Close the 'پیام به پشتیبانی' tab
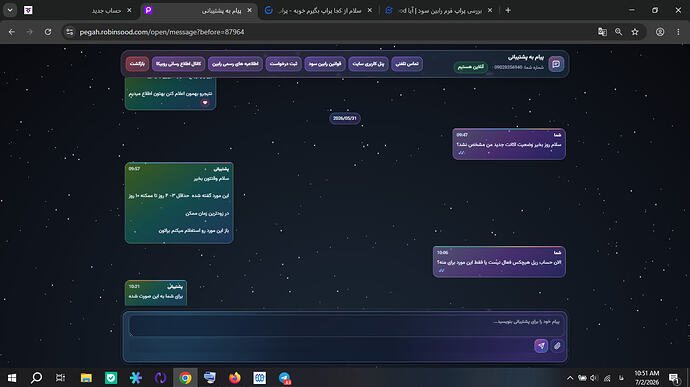 pyautogui.click(x=250, y=10)
